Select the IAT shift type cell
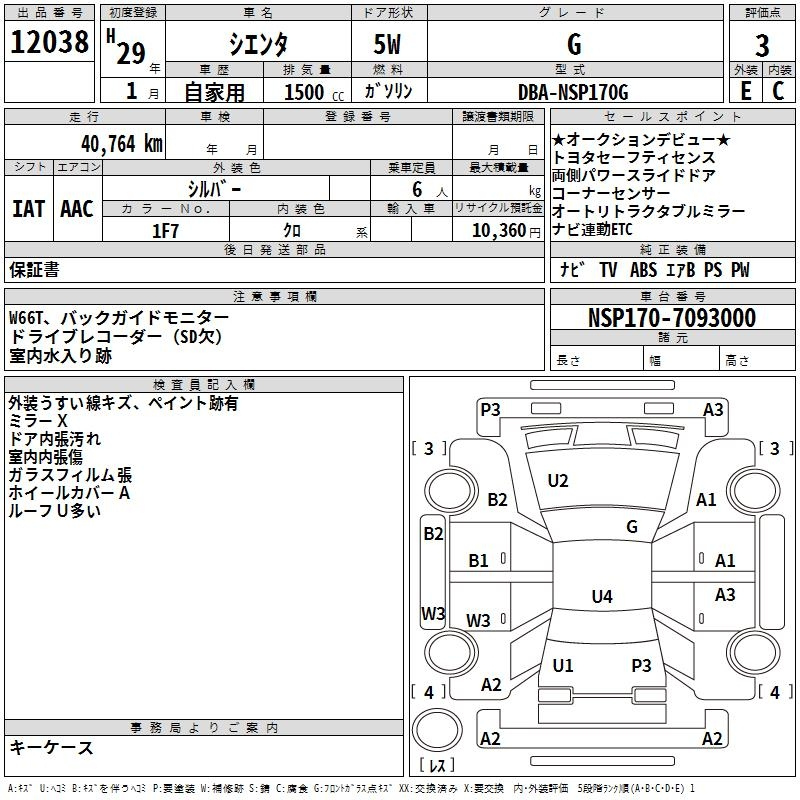 pos(28,209)
